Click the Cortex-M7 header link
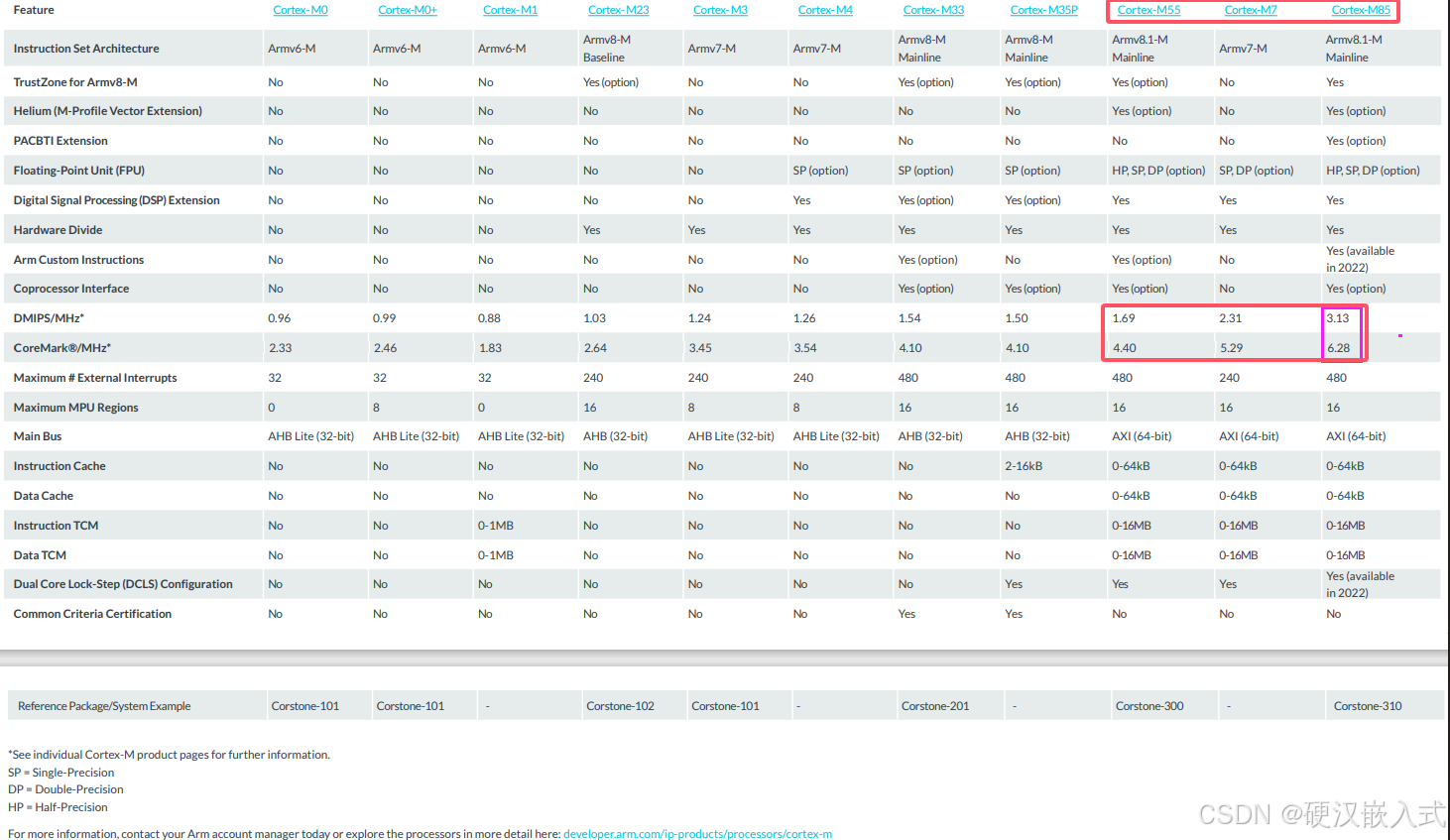 (1251, 10)
